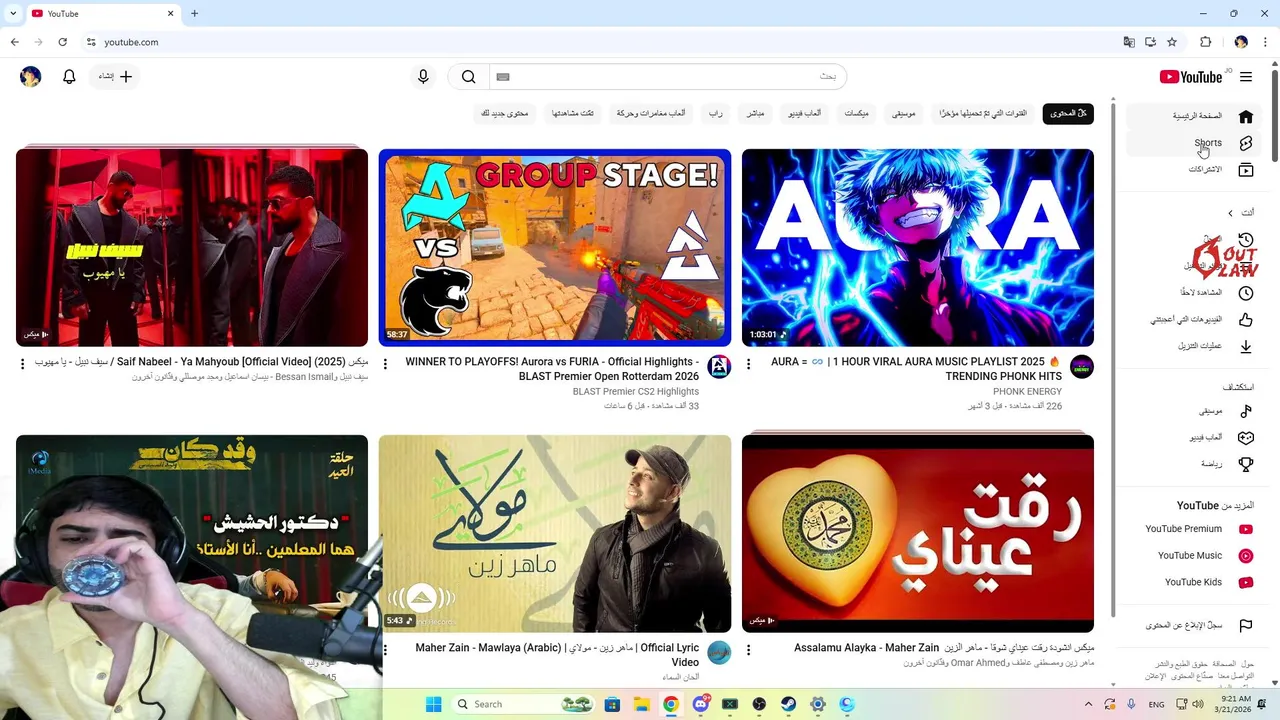Screen dimensions: 1280x720
Task: Open PHONK ENERGY channel name link
Action: pyautogui.click(x=1027, y=392)
